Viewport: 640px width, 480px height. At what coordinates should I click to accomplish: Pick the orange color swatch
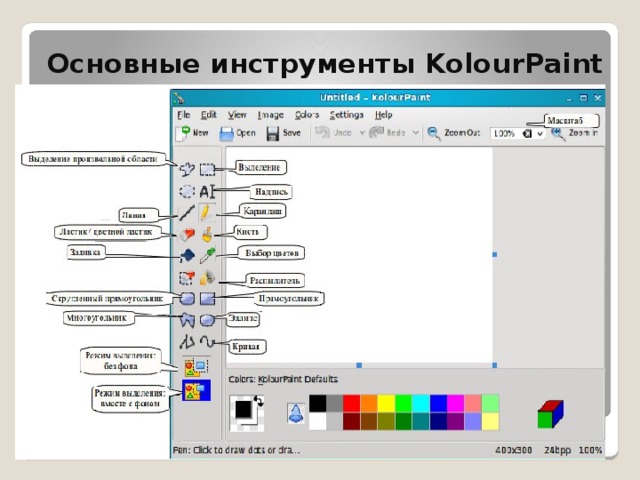point(369,403)
